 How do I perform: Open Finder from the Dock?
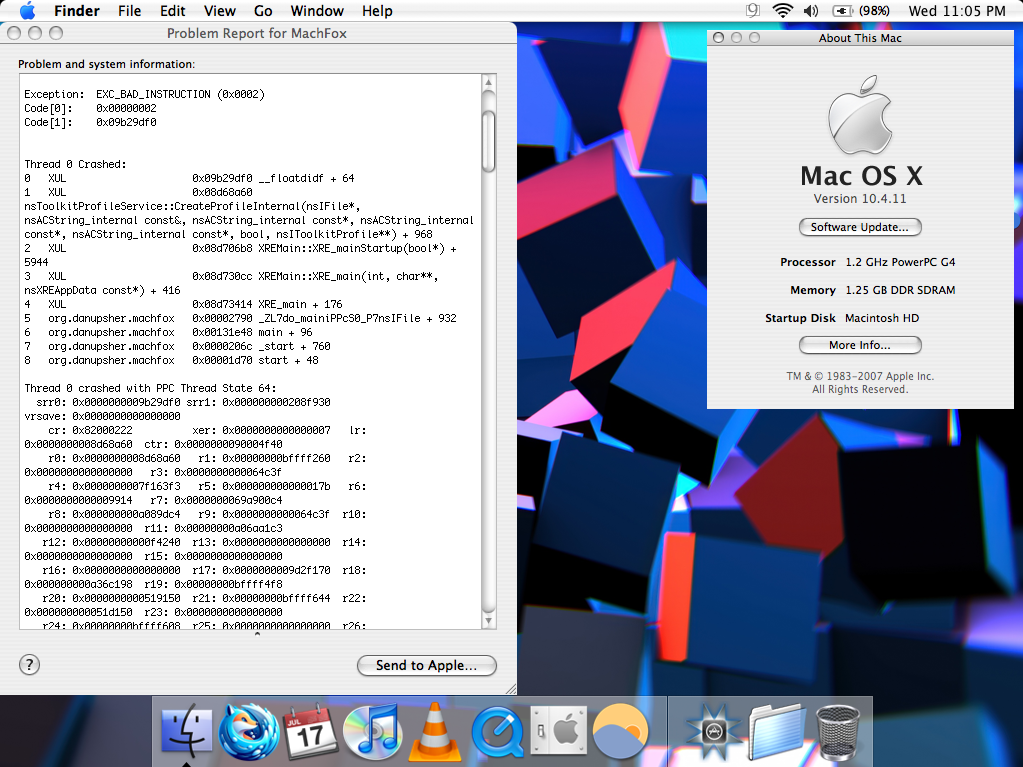pos(187,731)
